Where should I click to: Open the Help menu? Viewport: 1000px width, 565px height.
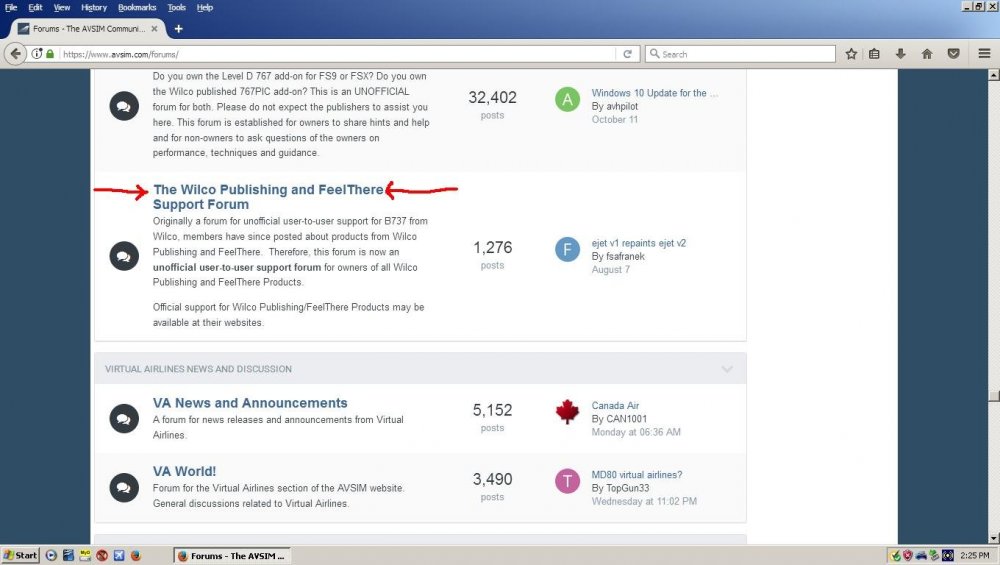[205, 8]
